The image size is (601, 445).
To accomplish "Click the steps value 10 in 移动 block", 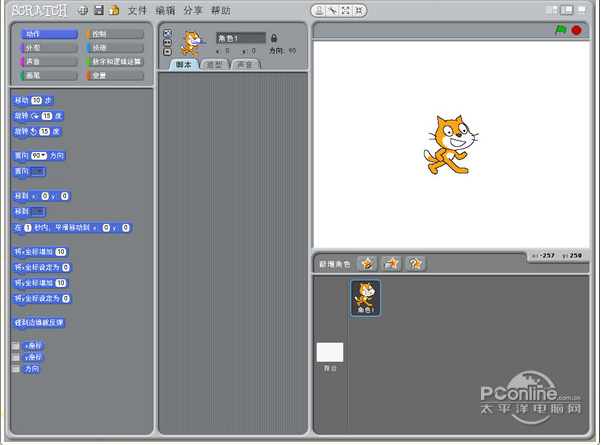I will pyautogui.click(x=36, y=100).
